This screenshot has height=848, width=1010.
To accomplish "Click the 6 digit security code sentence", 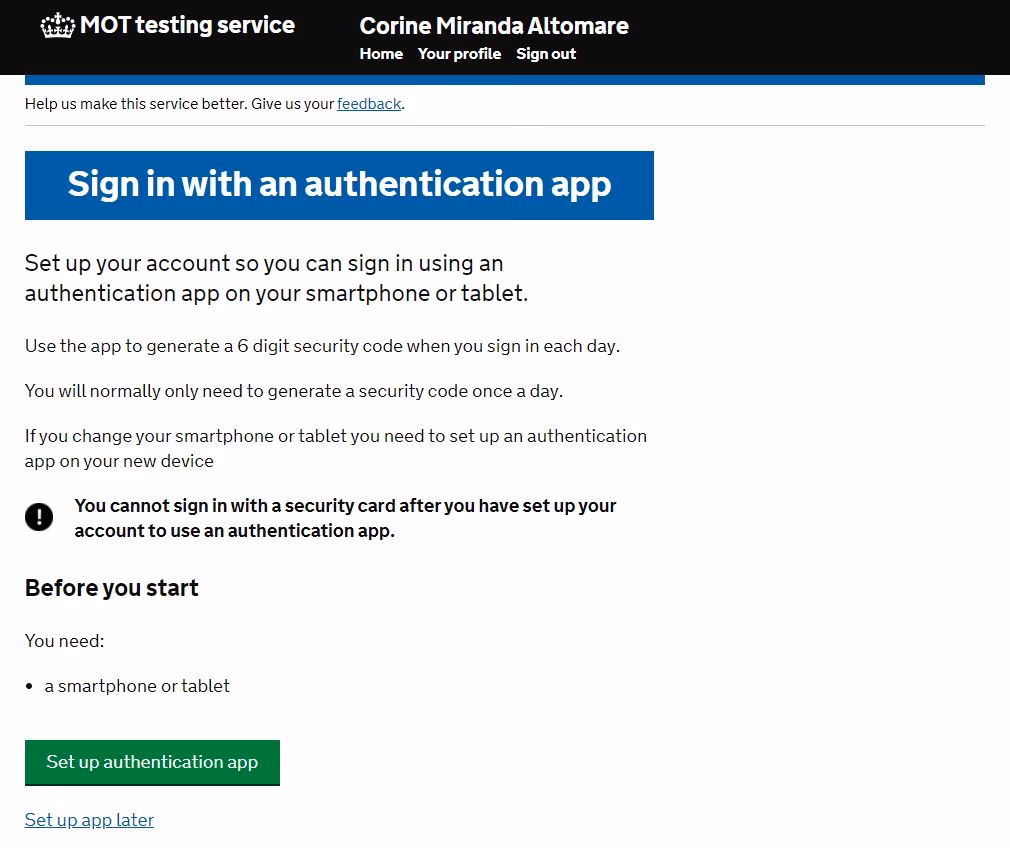I will pyautogui.click(x=322, y=346).
